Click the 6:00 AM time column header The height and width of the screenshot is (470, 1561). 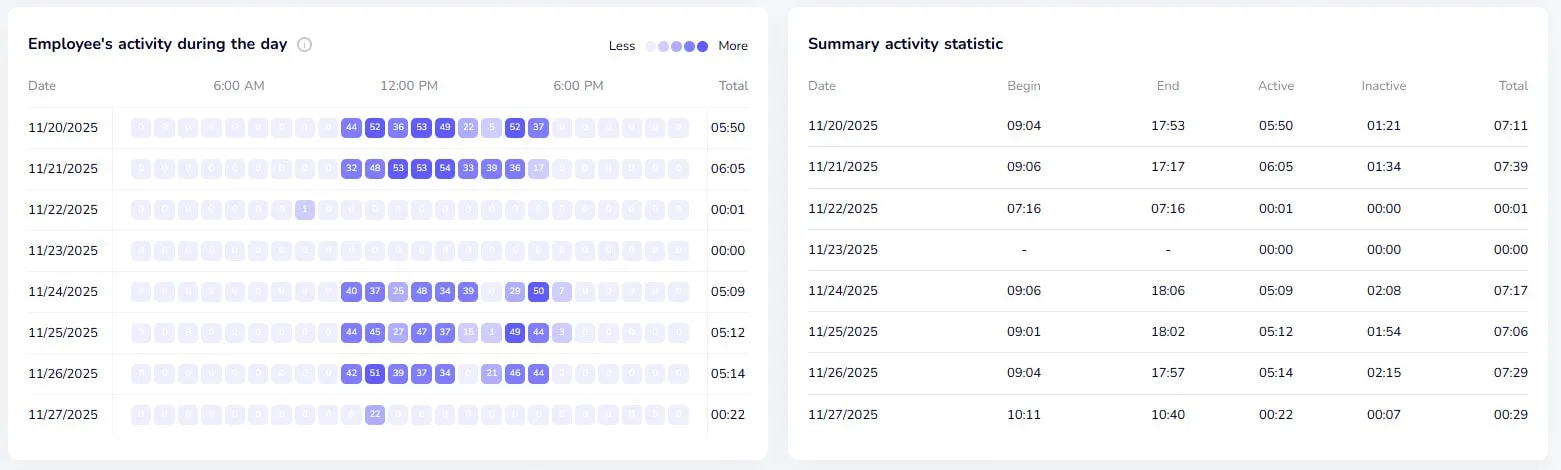pos(239,86)
